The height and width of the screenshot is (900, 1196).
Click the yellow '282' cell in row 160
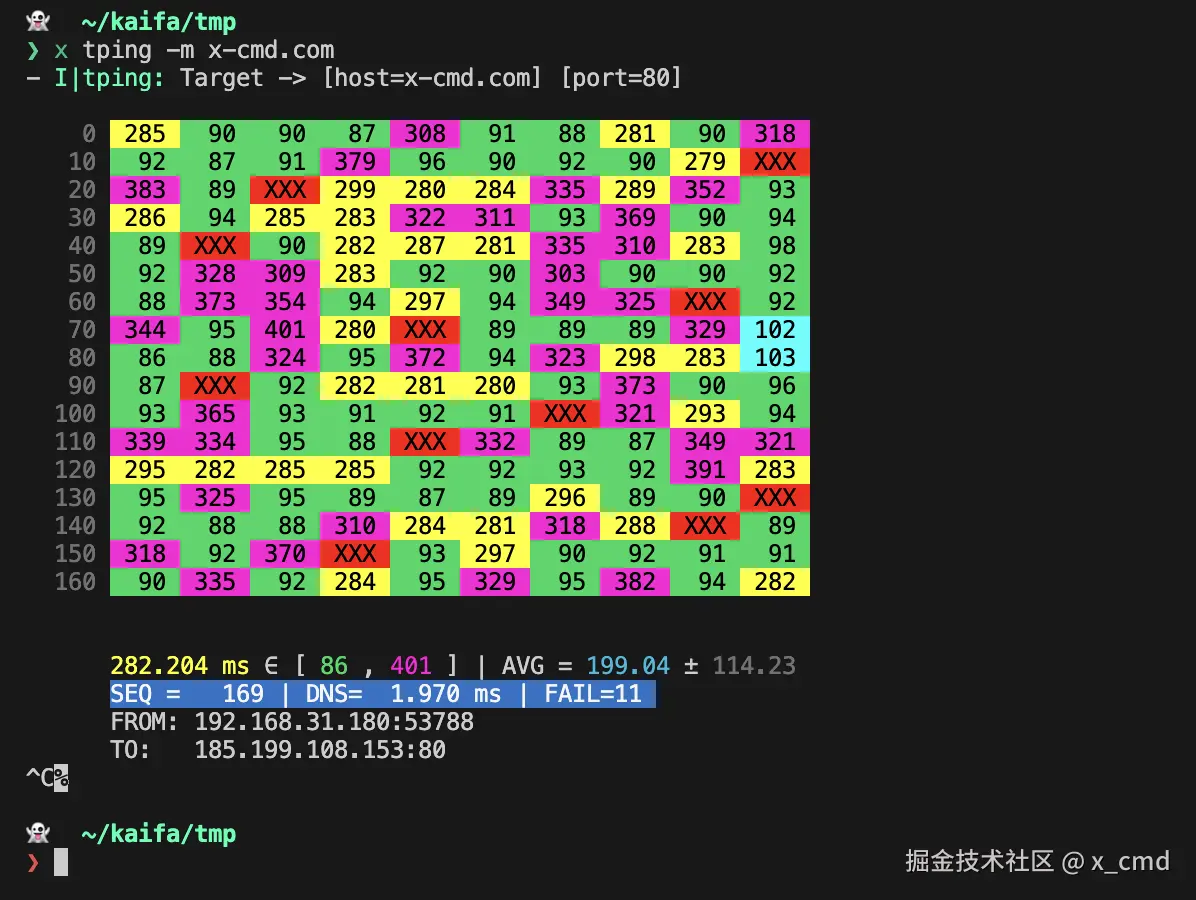coord(775,582)
